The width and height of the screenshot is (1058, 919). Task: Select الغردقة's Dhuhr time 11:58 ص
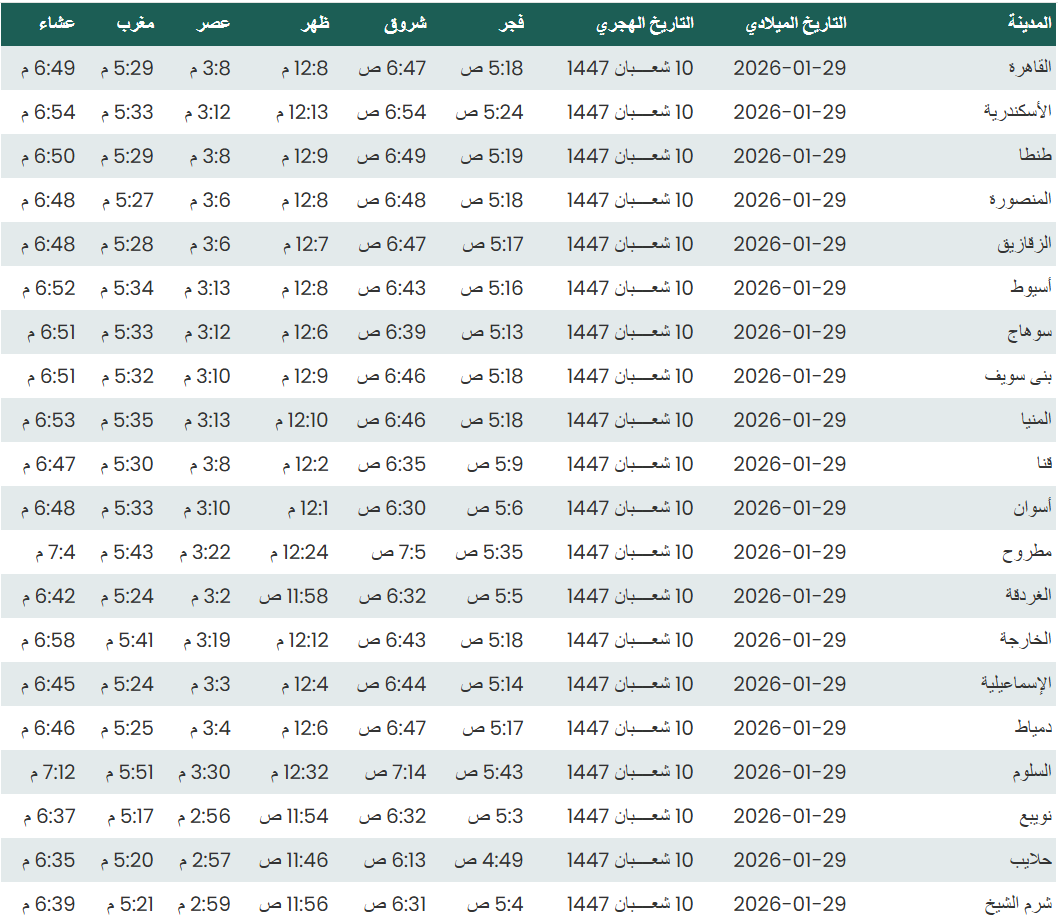(294, 596)
